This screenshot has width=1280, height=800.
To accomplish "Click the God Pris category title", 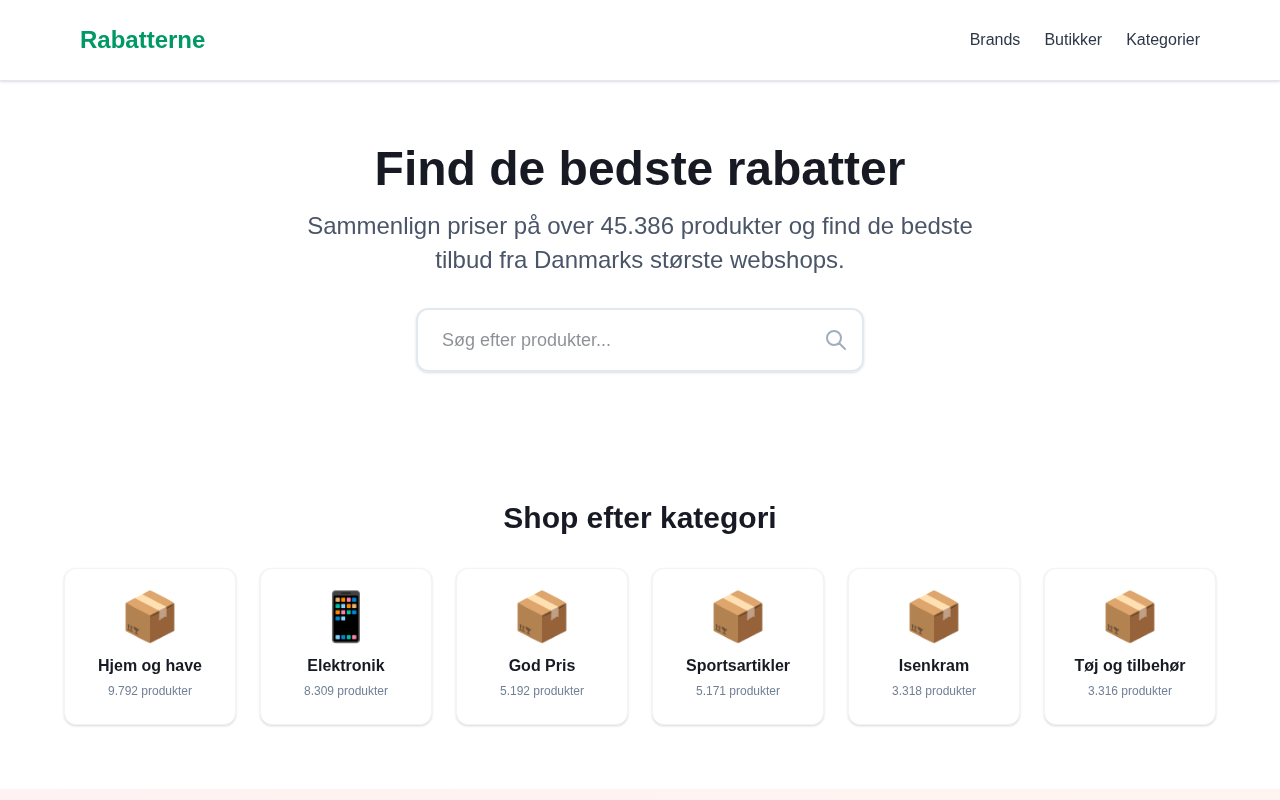I will [x=542, y=666].
